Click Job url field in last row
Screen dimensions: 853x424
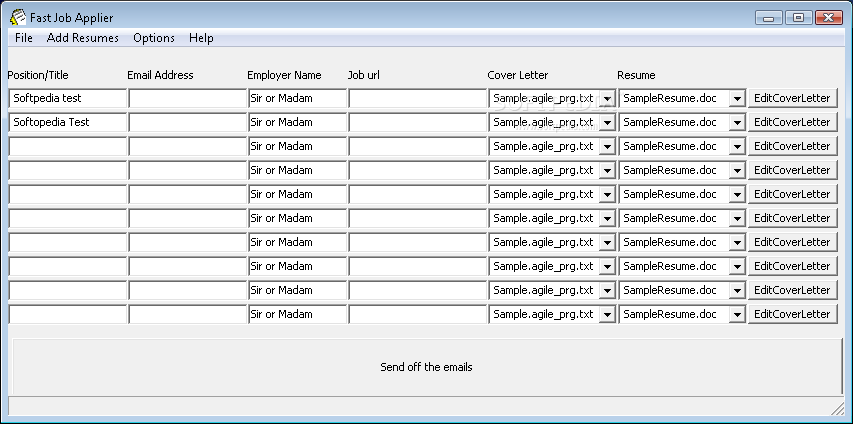(x=417, y=314)
